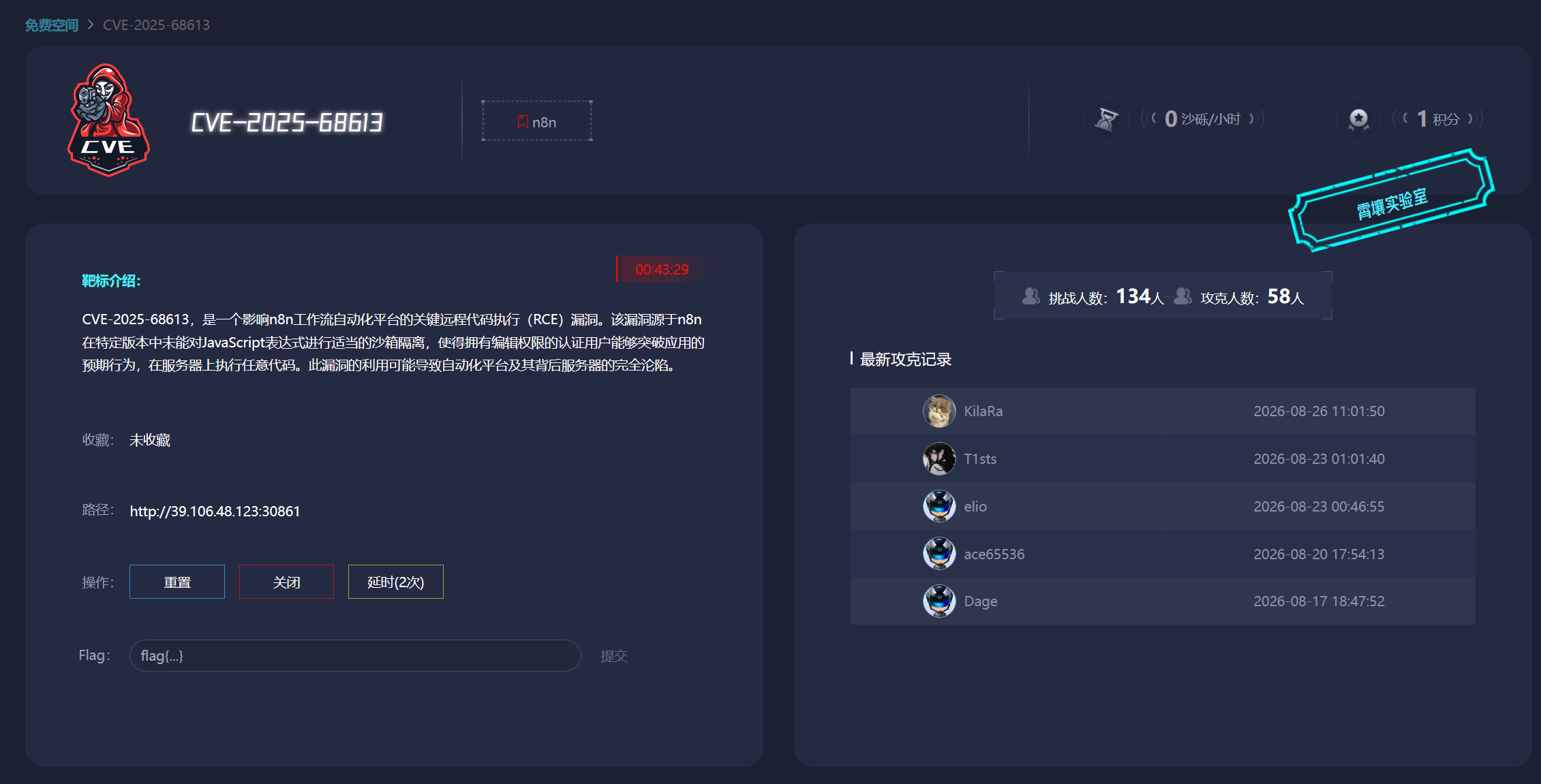Click timestamp 2026-08-23 01:01:40

click(x=1319, y=459)
